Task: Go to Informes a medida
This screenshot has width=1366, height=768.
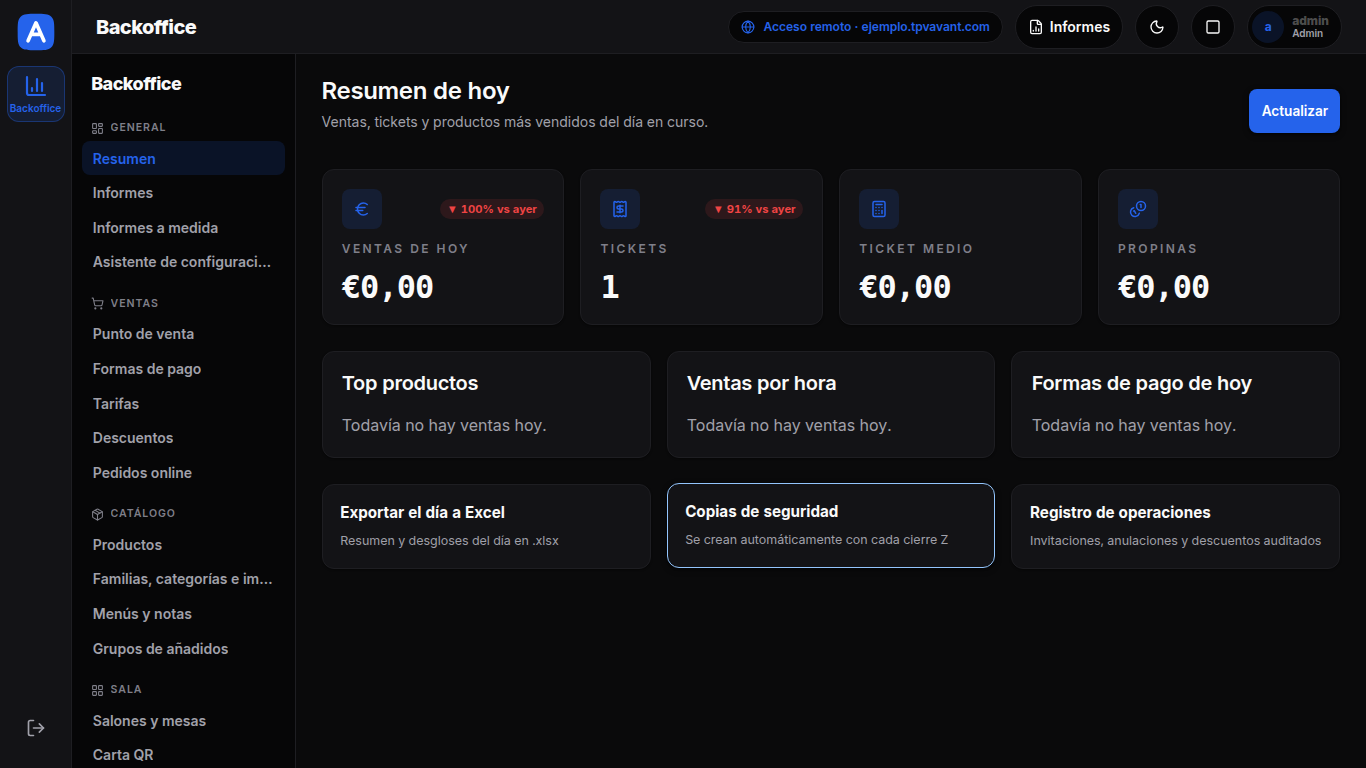Action: tap(184, 228)
